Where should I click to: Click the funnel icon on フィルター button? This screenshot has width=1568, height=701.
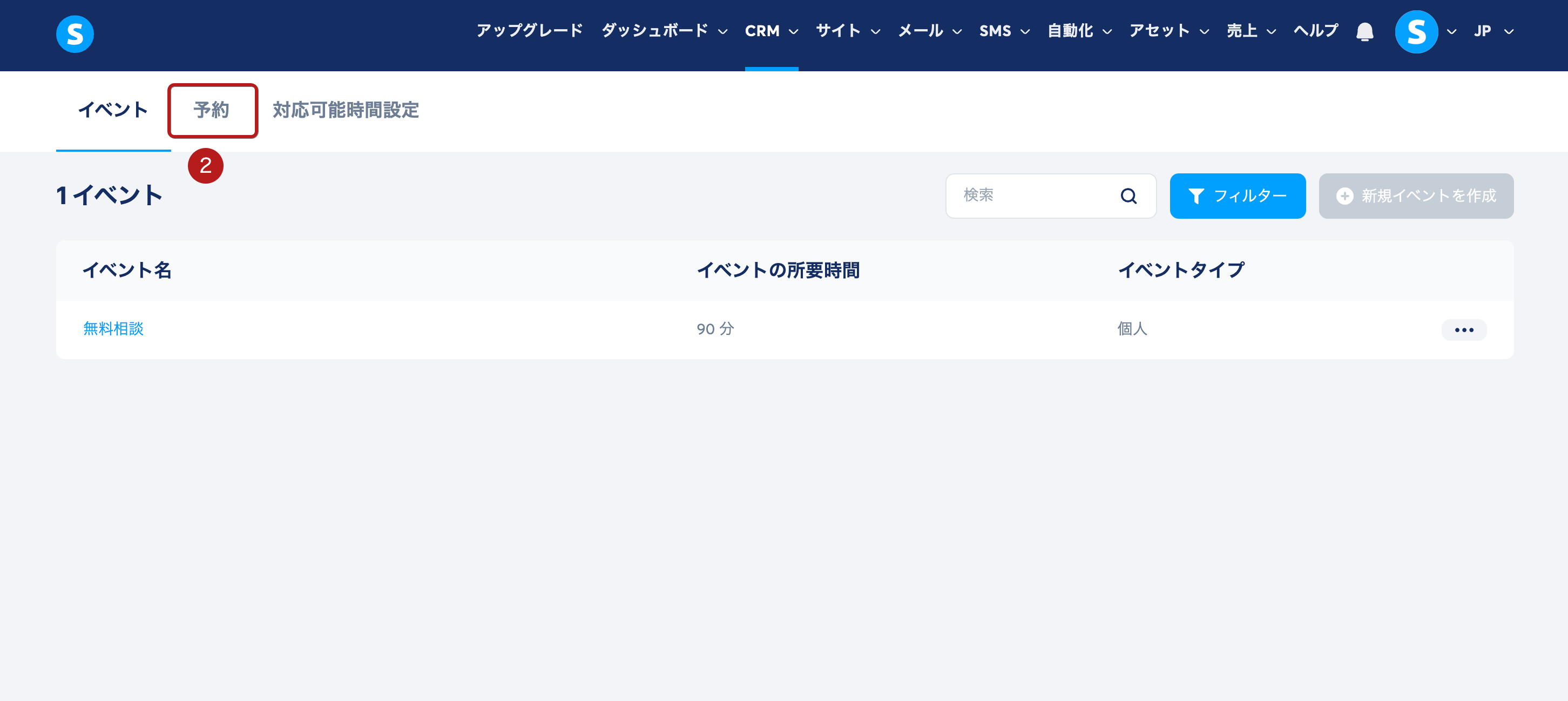click(1196, 196)
